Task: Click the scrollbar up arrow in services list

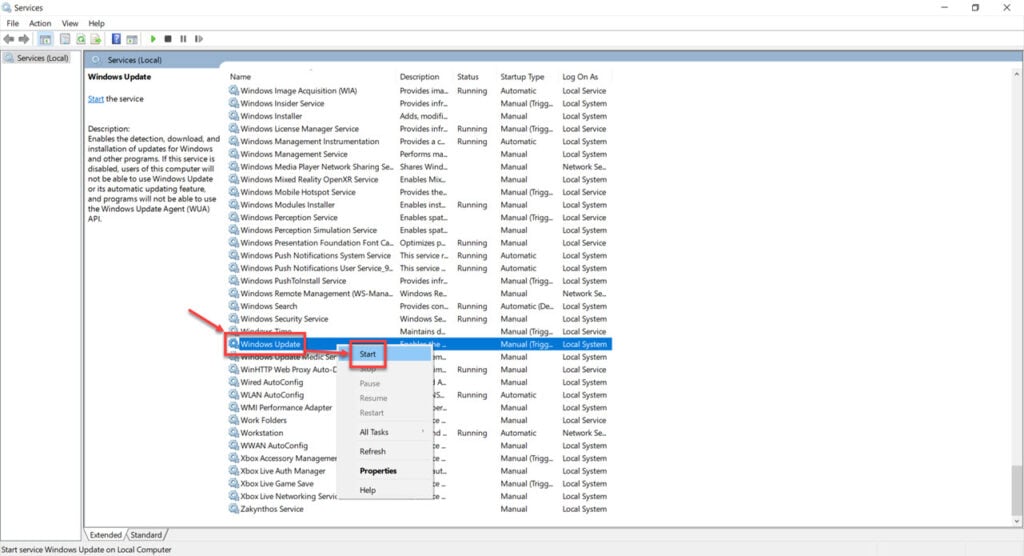Action: (x=1016, y=76)
